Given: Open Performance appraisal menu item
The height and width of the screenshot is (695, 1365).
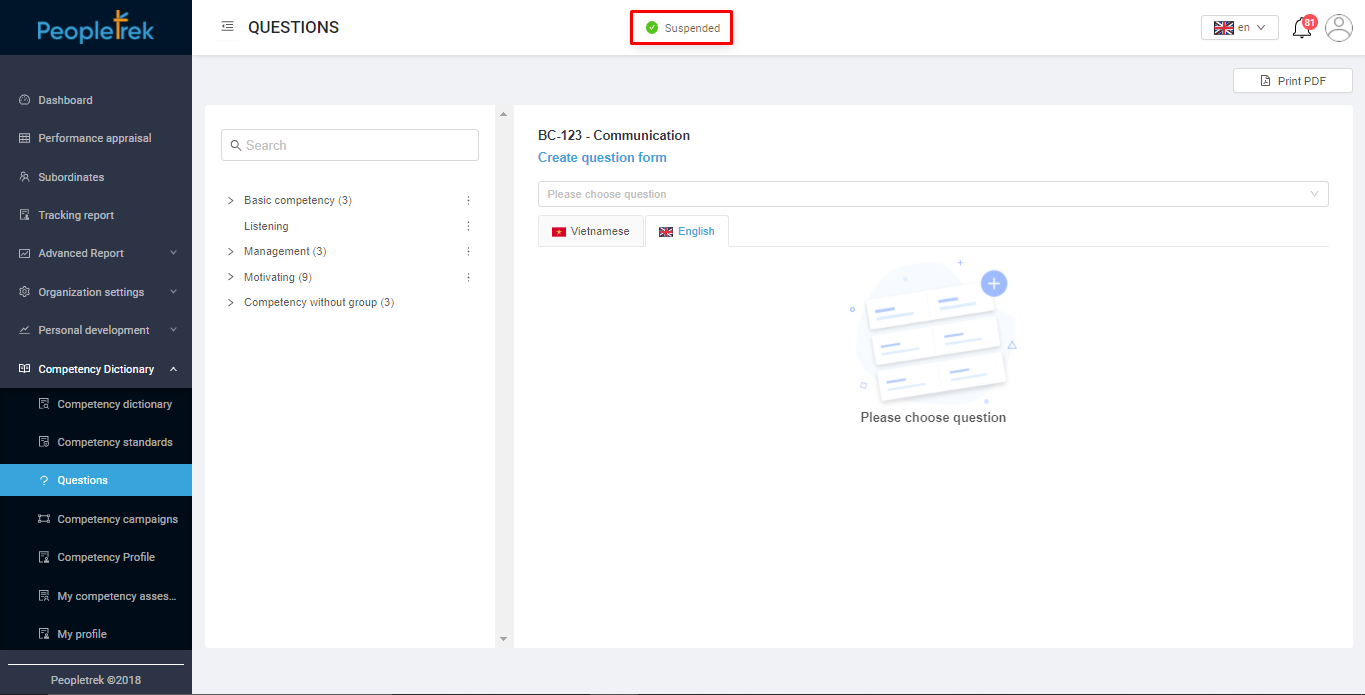Looking at the screenshot, I should tap(96, 138).
